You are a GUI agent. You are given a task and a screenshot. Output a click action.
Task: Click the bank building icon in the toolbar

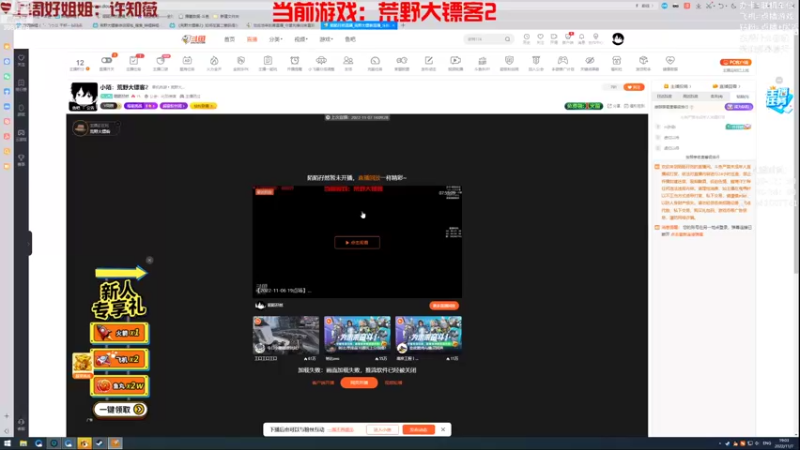482,61
